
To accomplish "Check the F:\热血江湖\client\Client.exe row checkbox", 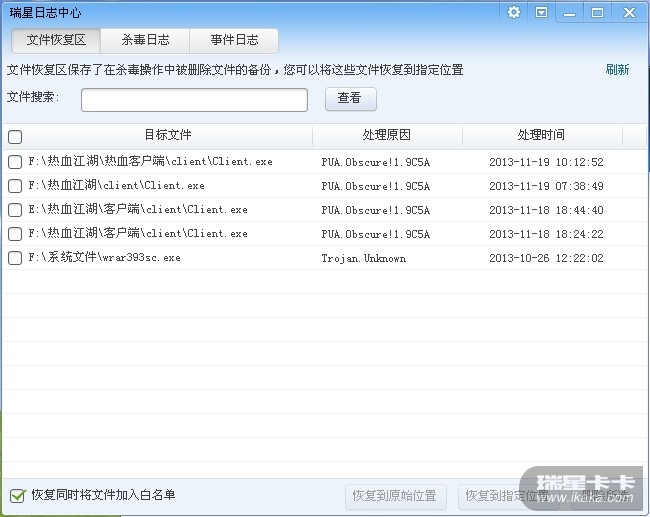I will point(15,186).
